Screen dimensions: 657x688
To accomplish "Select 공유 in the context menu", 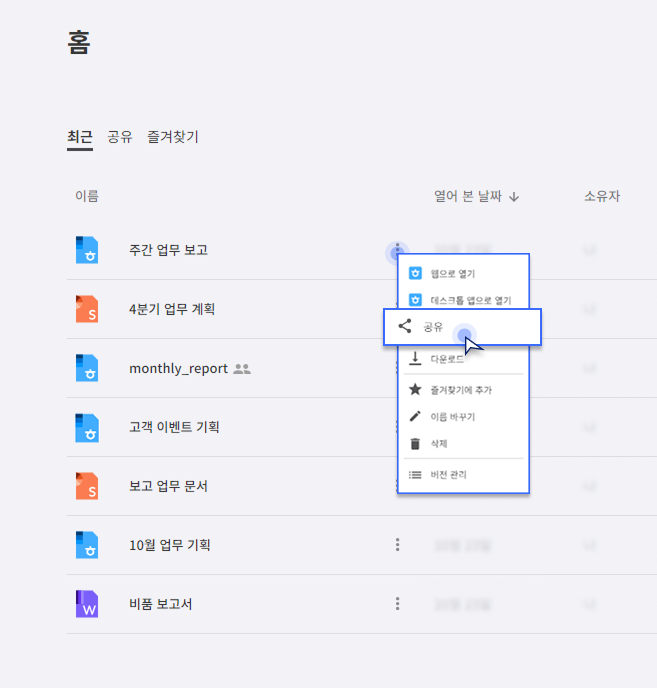I will pyautogui.click(x=462, y=327).
